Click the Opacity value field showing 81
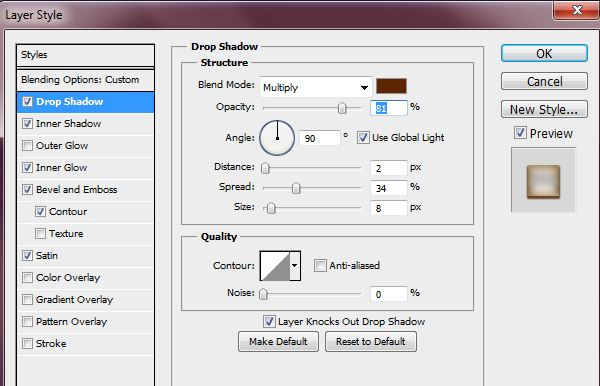Image resolution: width=600 pixels, height=386 pixels. 388,108
